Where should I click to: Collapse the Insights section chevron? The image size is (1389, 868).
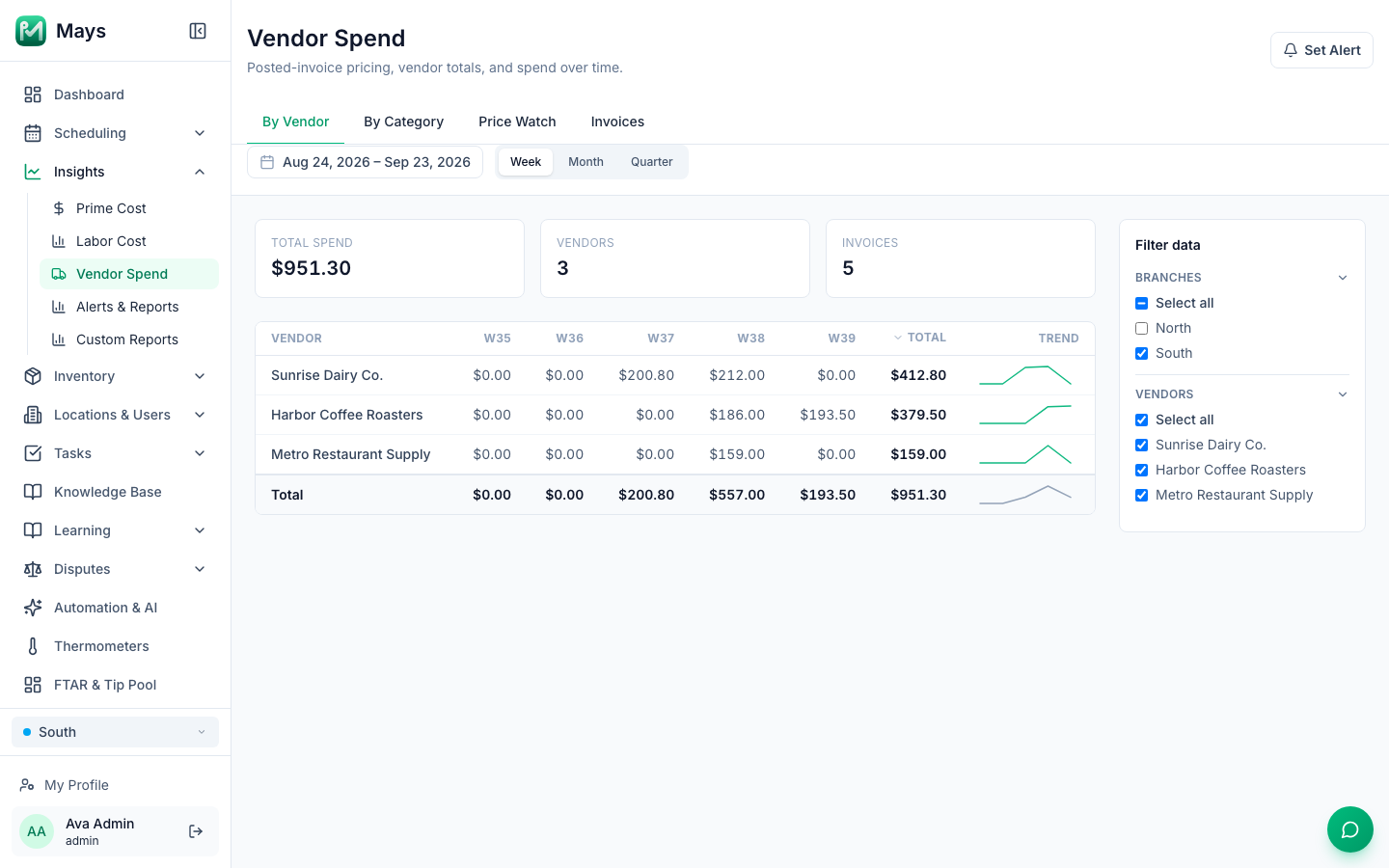pyautogui.click(x=200, y=172)
